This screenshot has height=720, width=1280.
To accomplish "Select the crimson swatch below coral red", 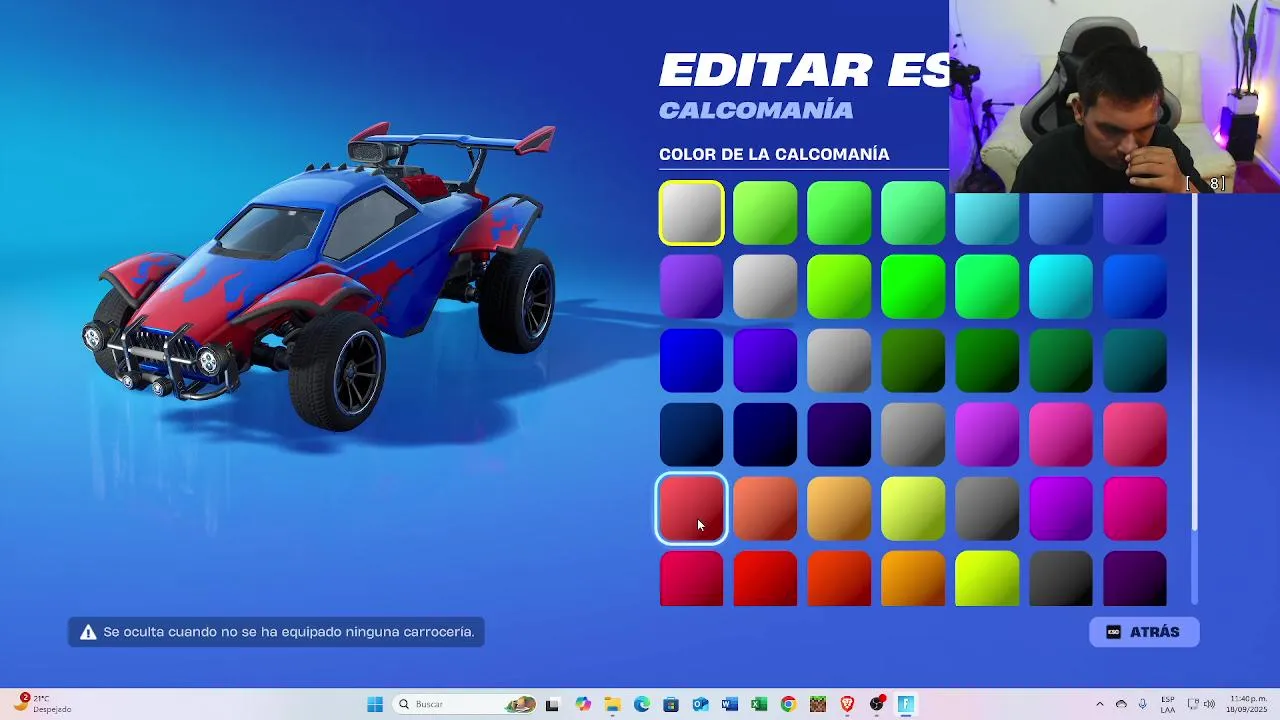I will point(691,579).
